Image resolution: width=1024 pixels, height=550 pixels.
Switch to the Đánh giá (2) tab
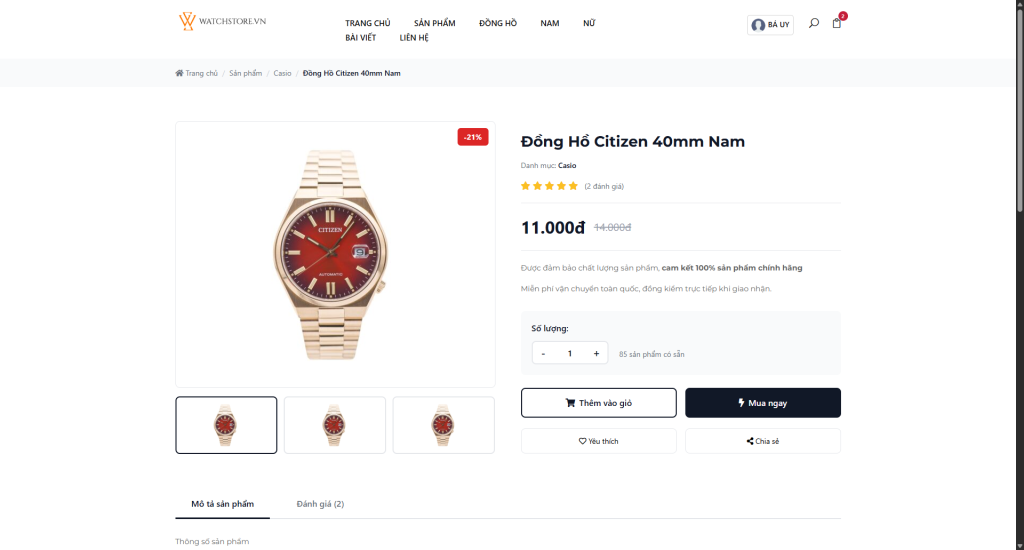320,504
